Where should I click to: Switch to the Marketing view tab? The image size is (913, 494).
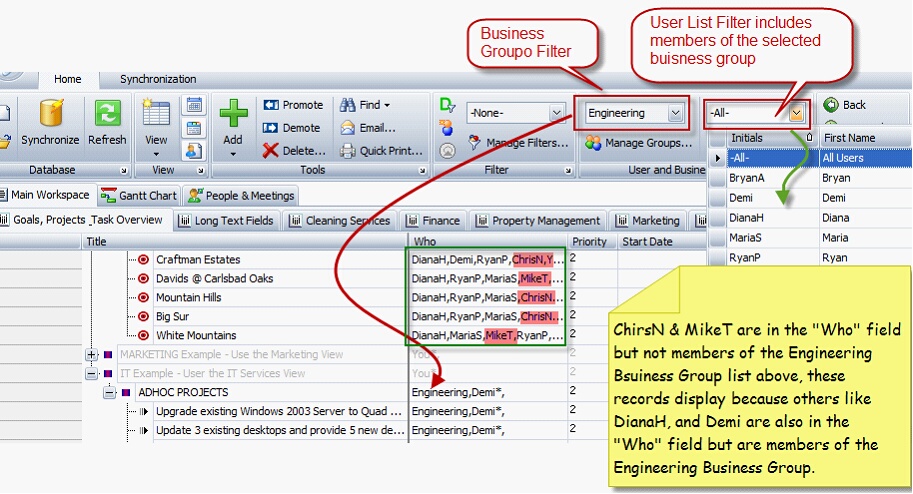(648, 221)
